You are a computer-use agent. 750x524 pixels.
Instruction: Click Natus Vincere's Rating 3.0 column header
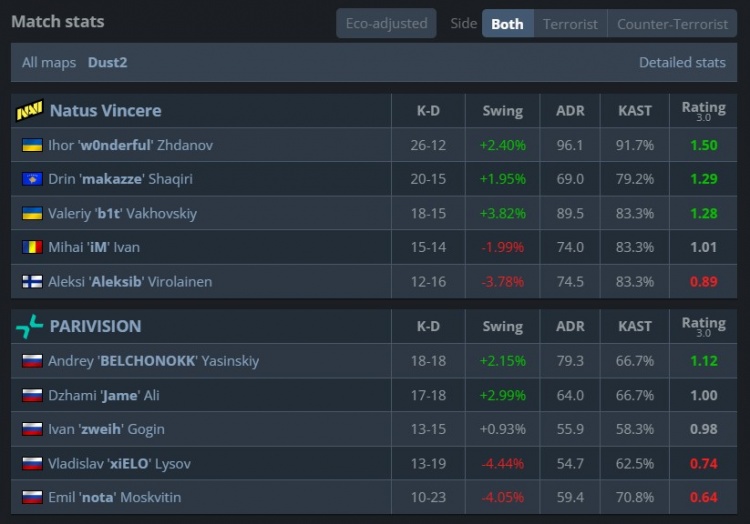pyautogui.click(x=703, y=110)
